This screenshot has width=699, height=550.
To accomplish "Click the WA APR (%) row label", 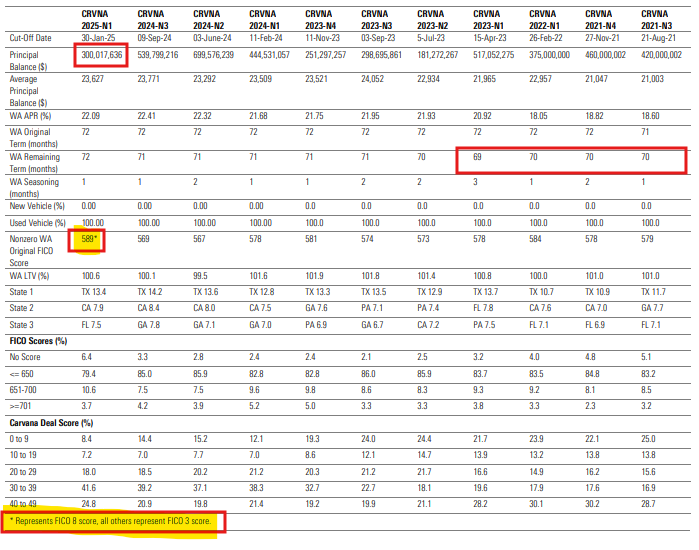I will click(30, 116).
